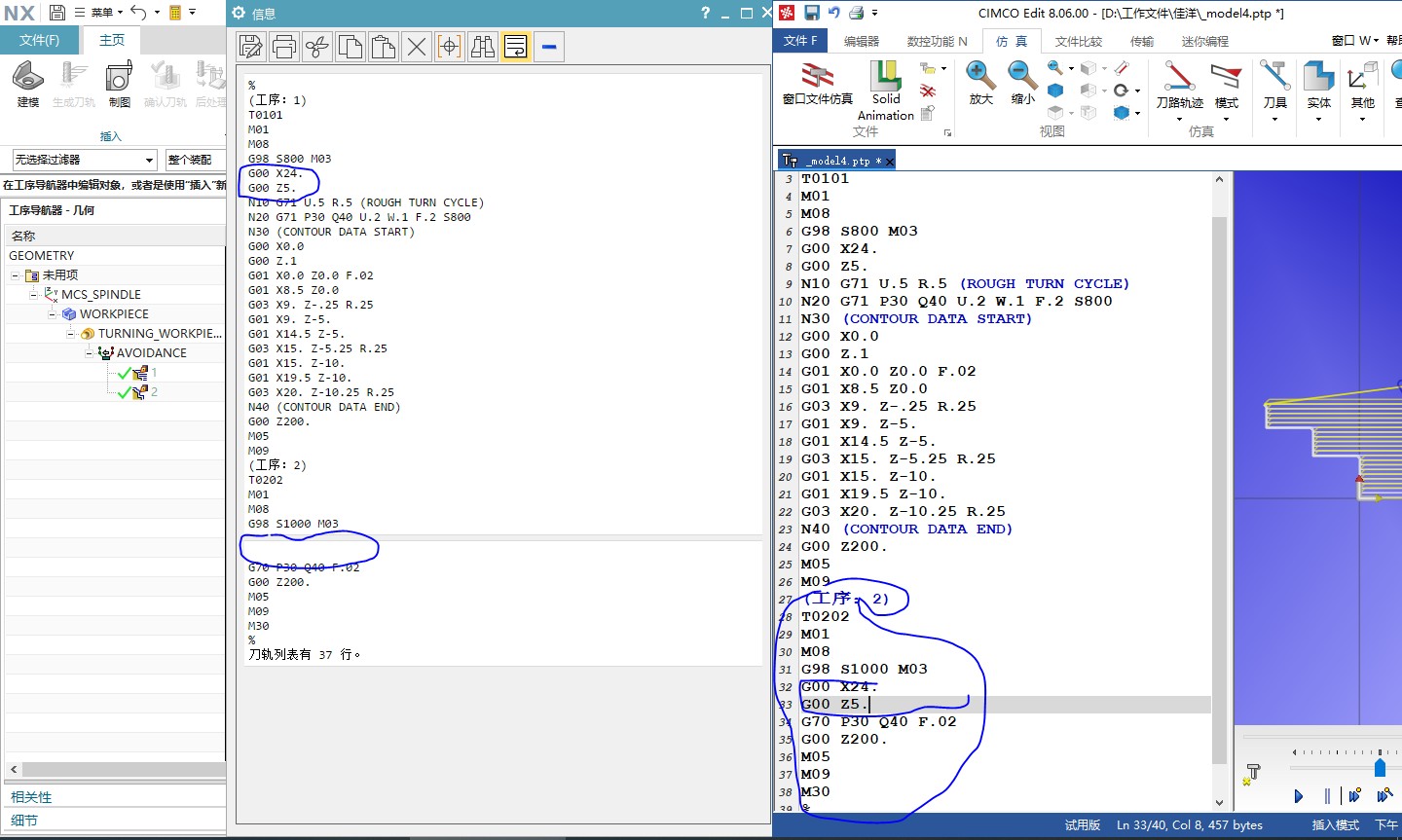The image size is (1402, 840).
Task: Click NX undo arrow icon
Action: click(138, 13)
